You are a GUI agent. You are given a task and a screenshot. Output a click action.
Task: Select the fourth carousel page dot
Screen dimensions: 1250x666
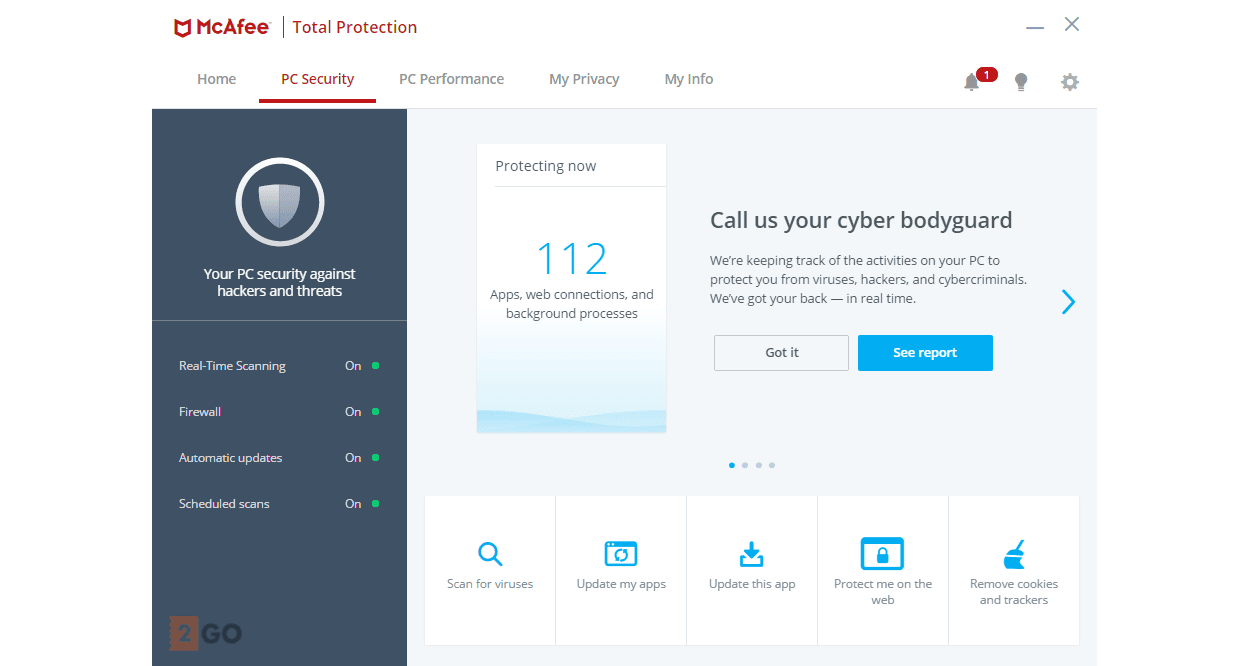coord(772,465)
